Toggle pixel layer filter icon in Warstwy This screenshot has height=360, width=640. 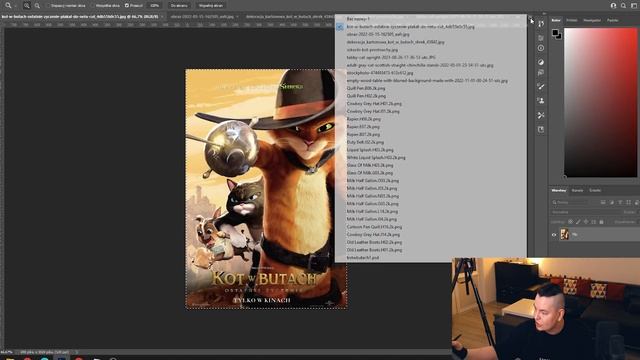pos(603,202)
